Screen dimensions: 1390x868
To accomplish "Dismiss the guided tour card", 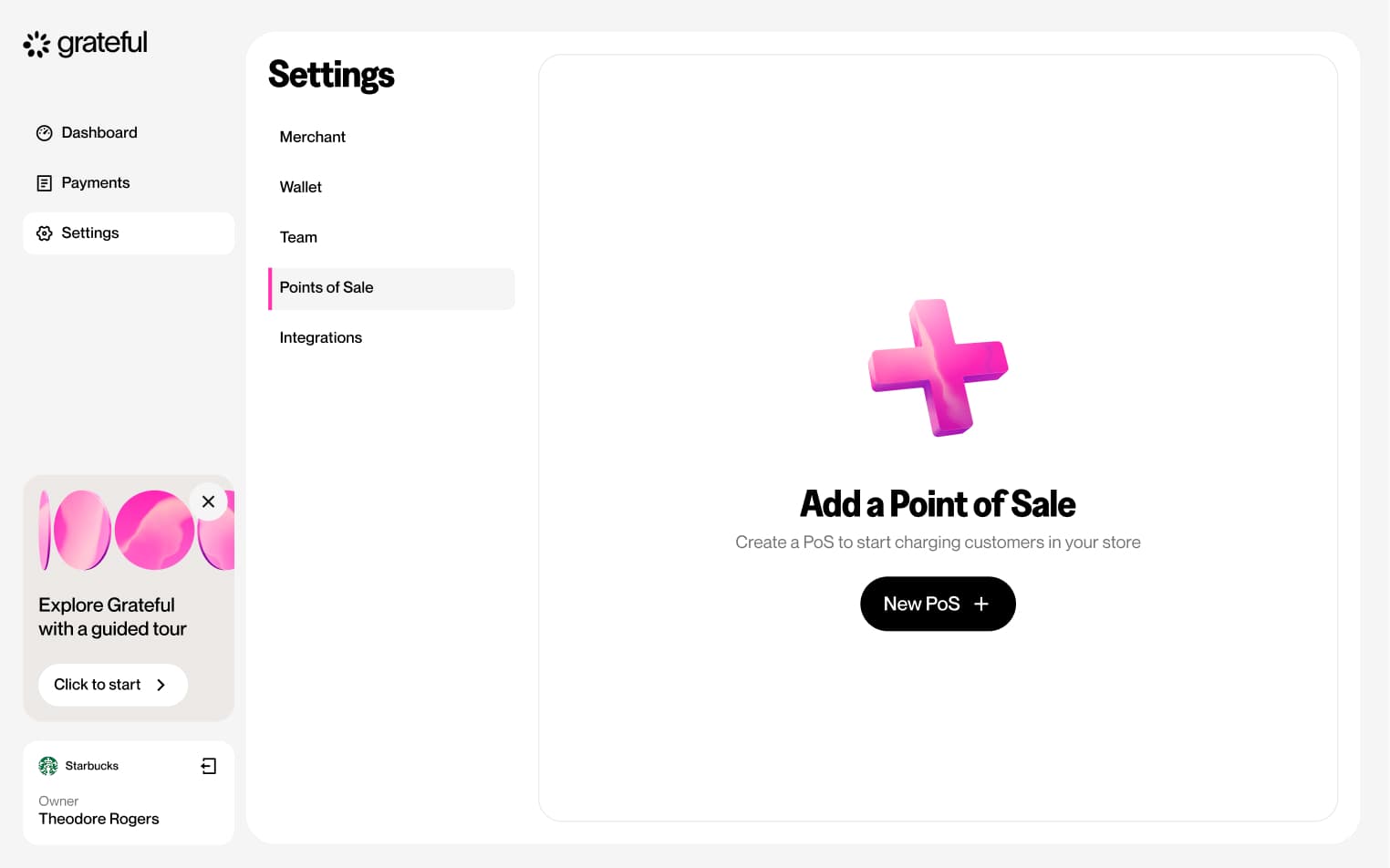I will (208, 501).
